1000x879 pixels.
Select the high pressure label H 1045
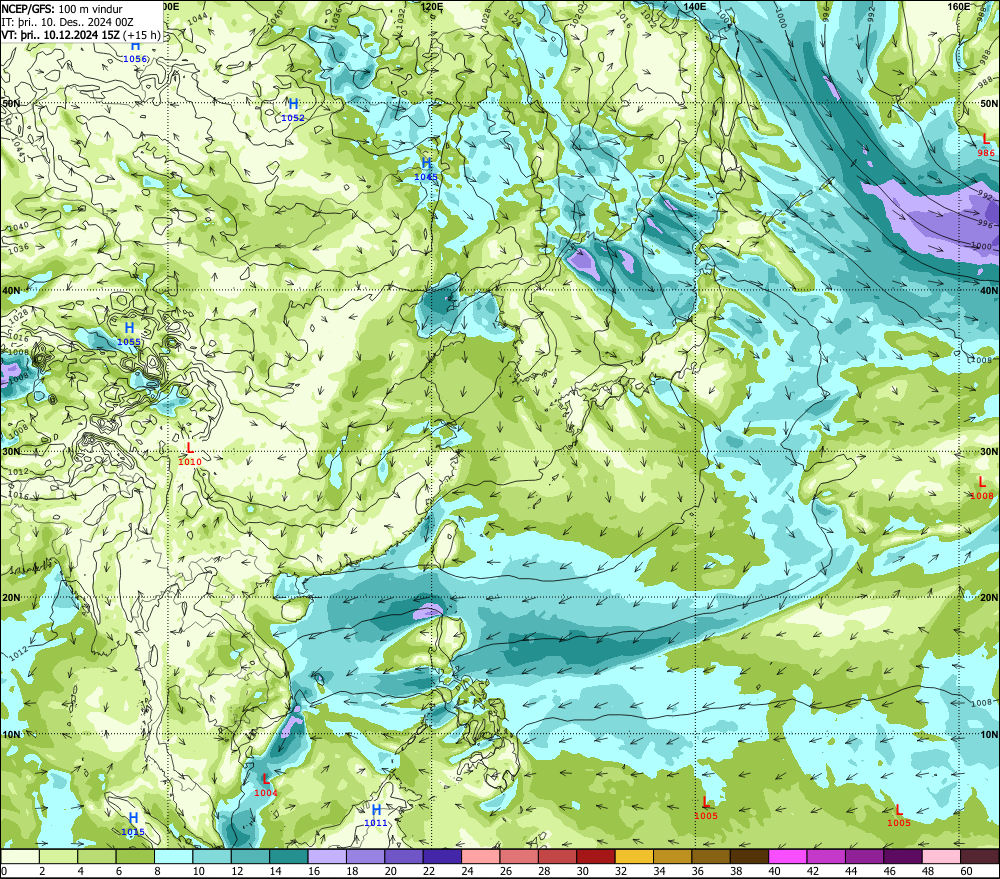426,169
